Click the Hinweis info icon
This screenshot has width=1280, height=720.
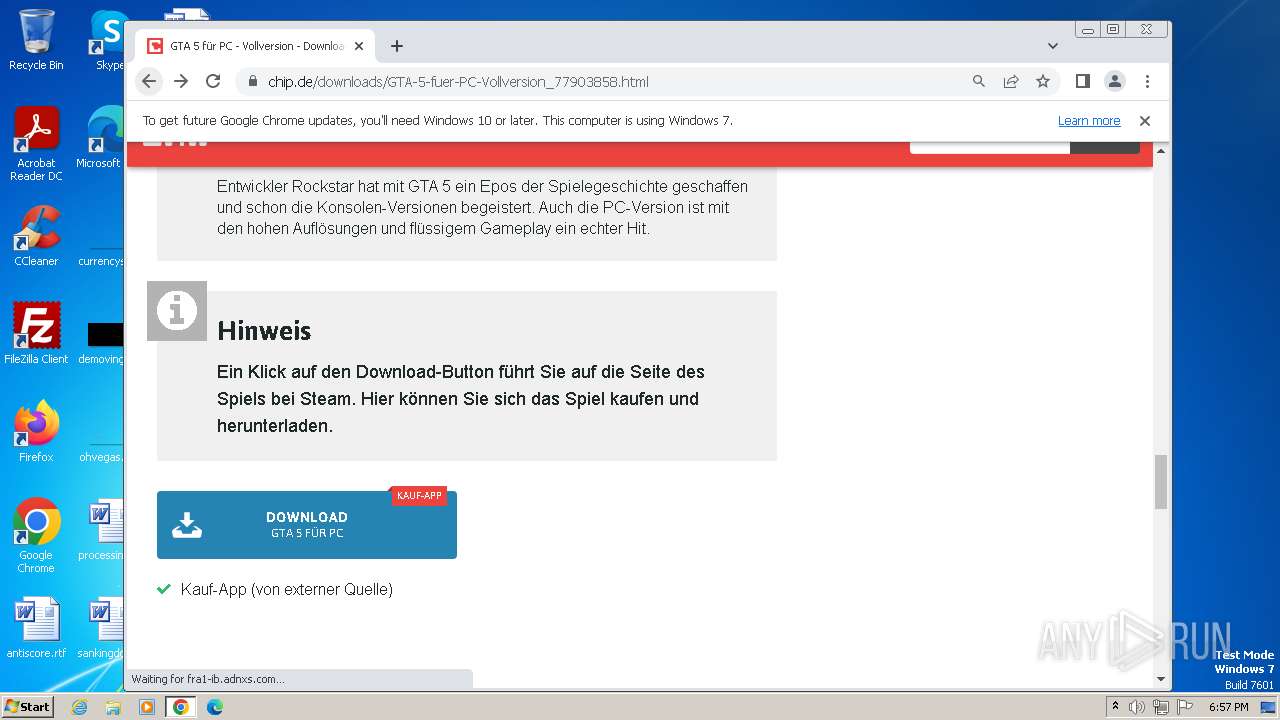[177, 311]
